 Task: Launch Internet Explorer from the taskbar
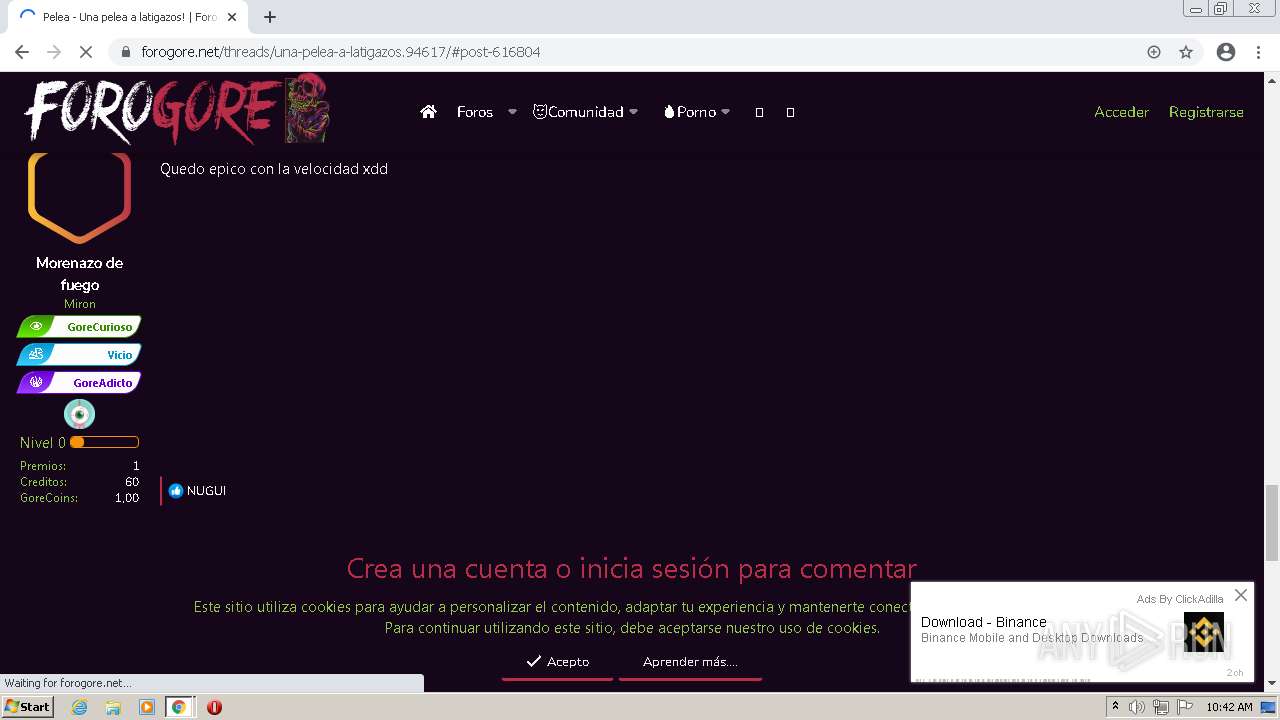(80, 707)
